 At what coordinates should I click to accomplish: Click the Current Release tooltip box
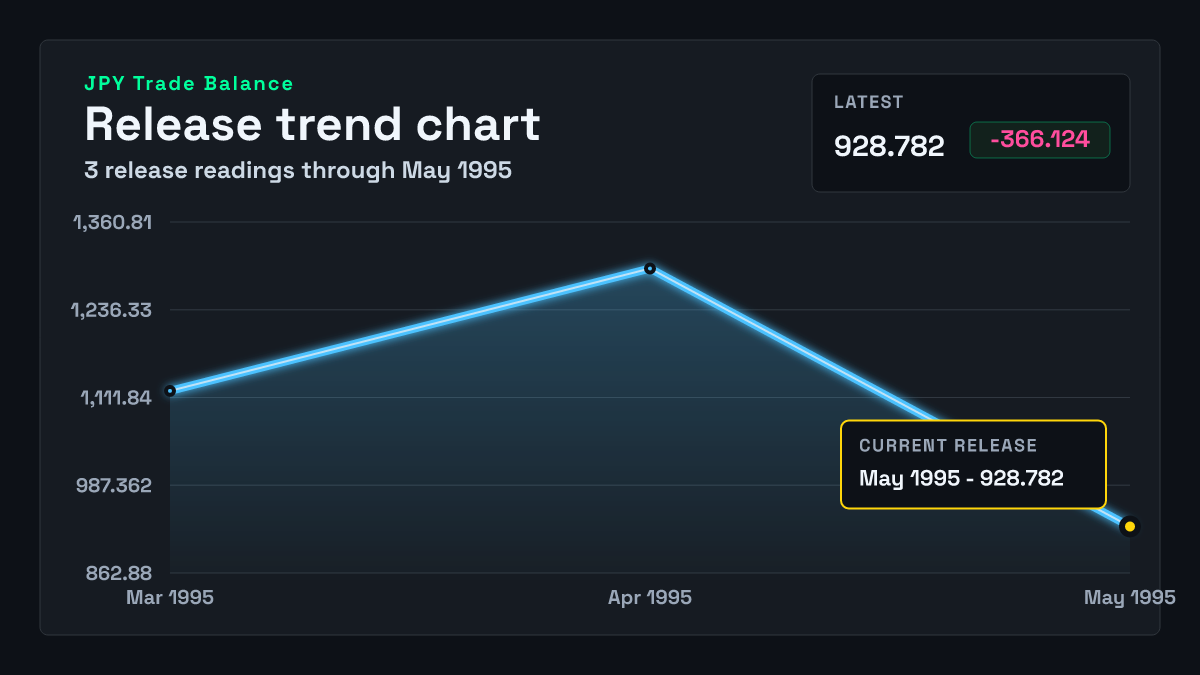[973, 464]
